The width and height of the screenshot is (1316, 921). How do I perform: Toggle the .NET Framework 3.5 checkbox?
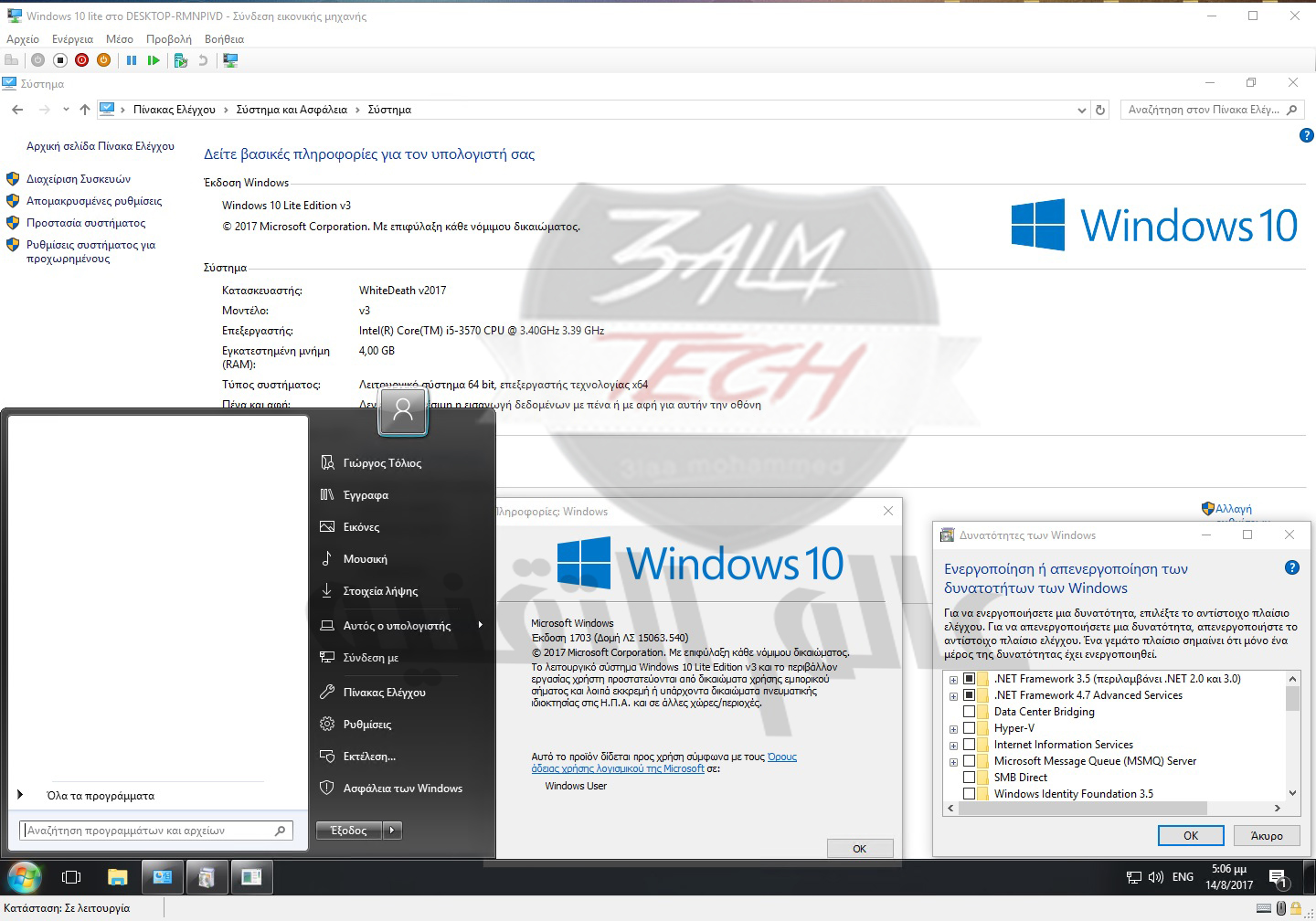coord(970,679)
